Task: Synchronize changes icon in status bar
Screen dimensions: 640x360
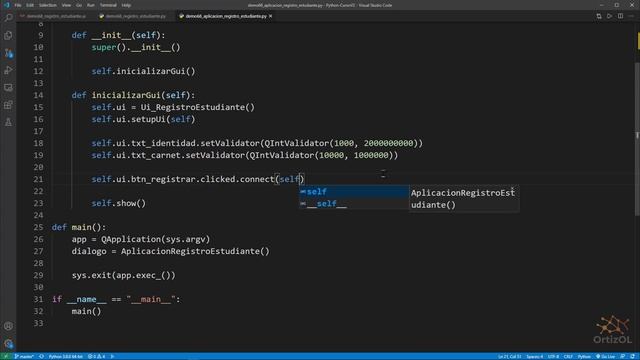Action: 41,356
